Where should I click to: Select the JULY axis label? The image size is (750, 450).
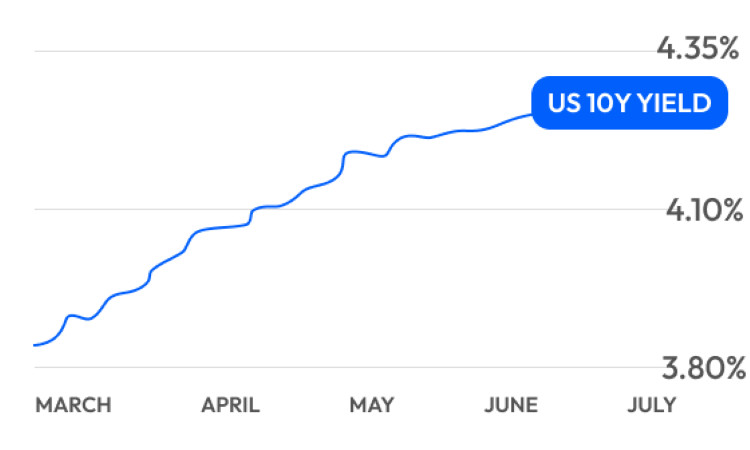pos(651,405)
